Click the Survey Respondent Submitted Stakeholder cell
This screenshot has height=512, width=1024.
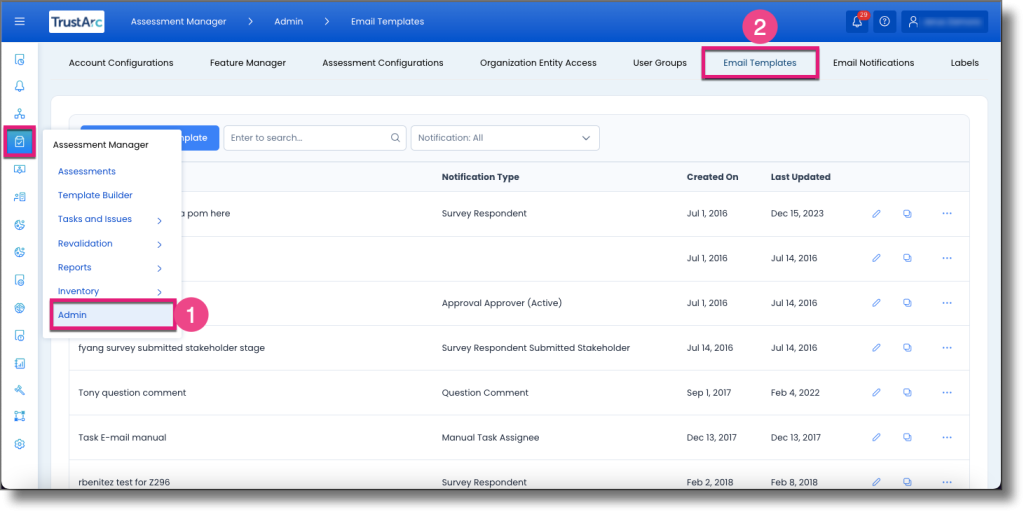536,348
